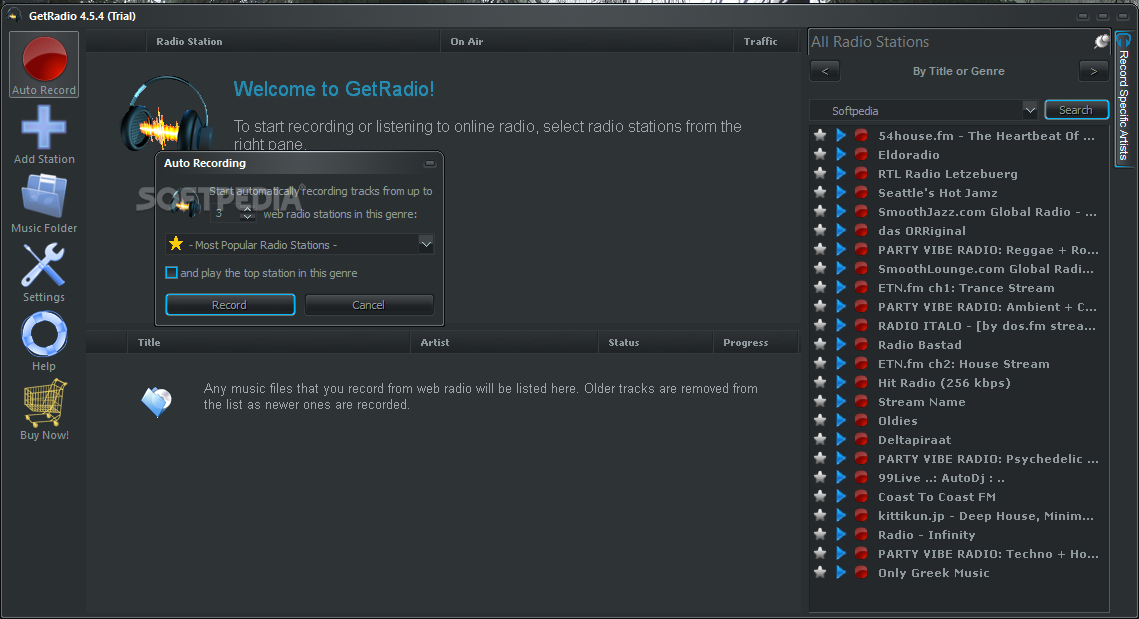Viewport: 1139px width, 619px height.
Task: Favorite RTL Radio Letzebuerg with star
Action: (820, 173)
